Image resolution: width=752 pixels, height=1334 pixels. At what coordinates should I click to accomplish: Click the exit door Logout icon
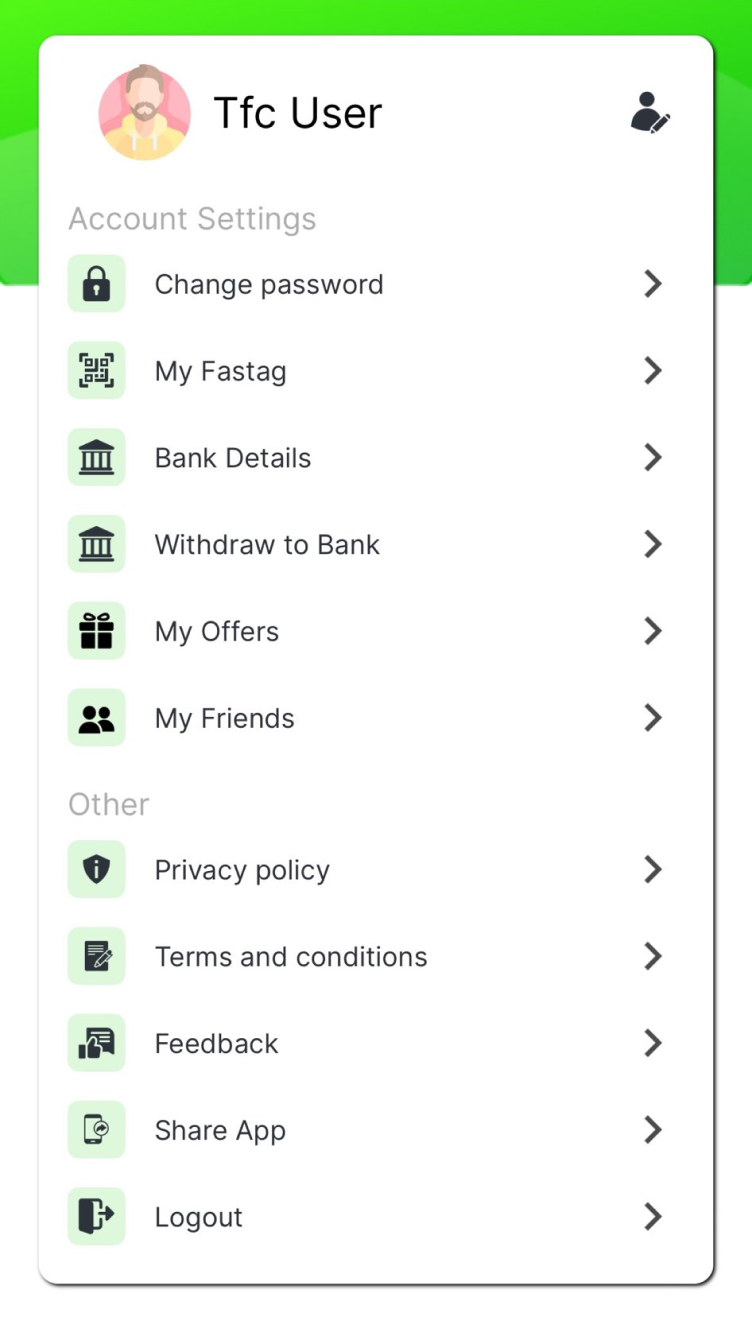(x=96, y=1217)
